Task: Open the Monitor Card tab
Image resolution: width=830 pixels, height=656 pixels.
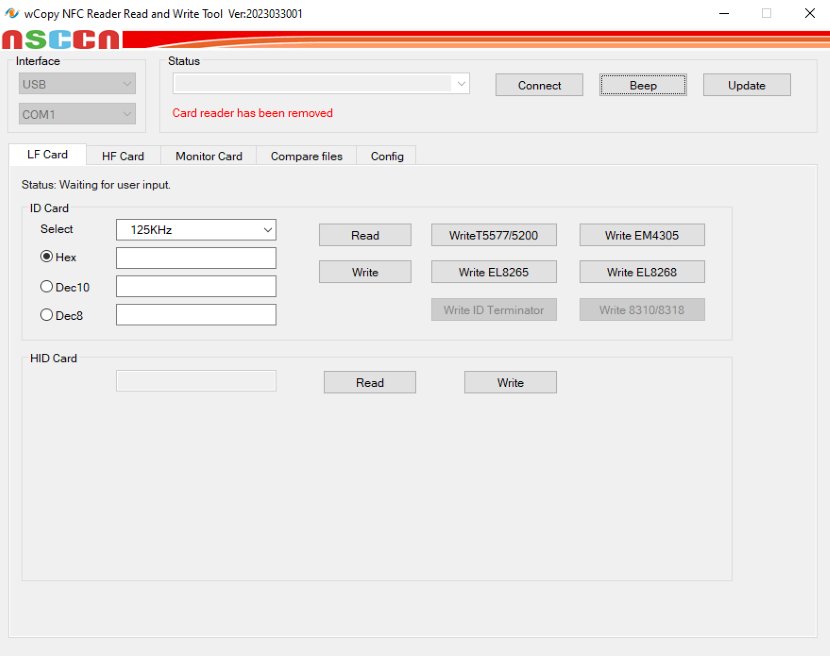Action: click(x=208, y=156)
